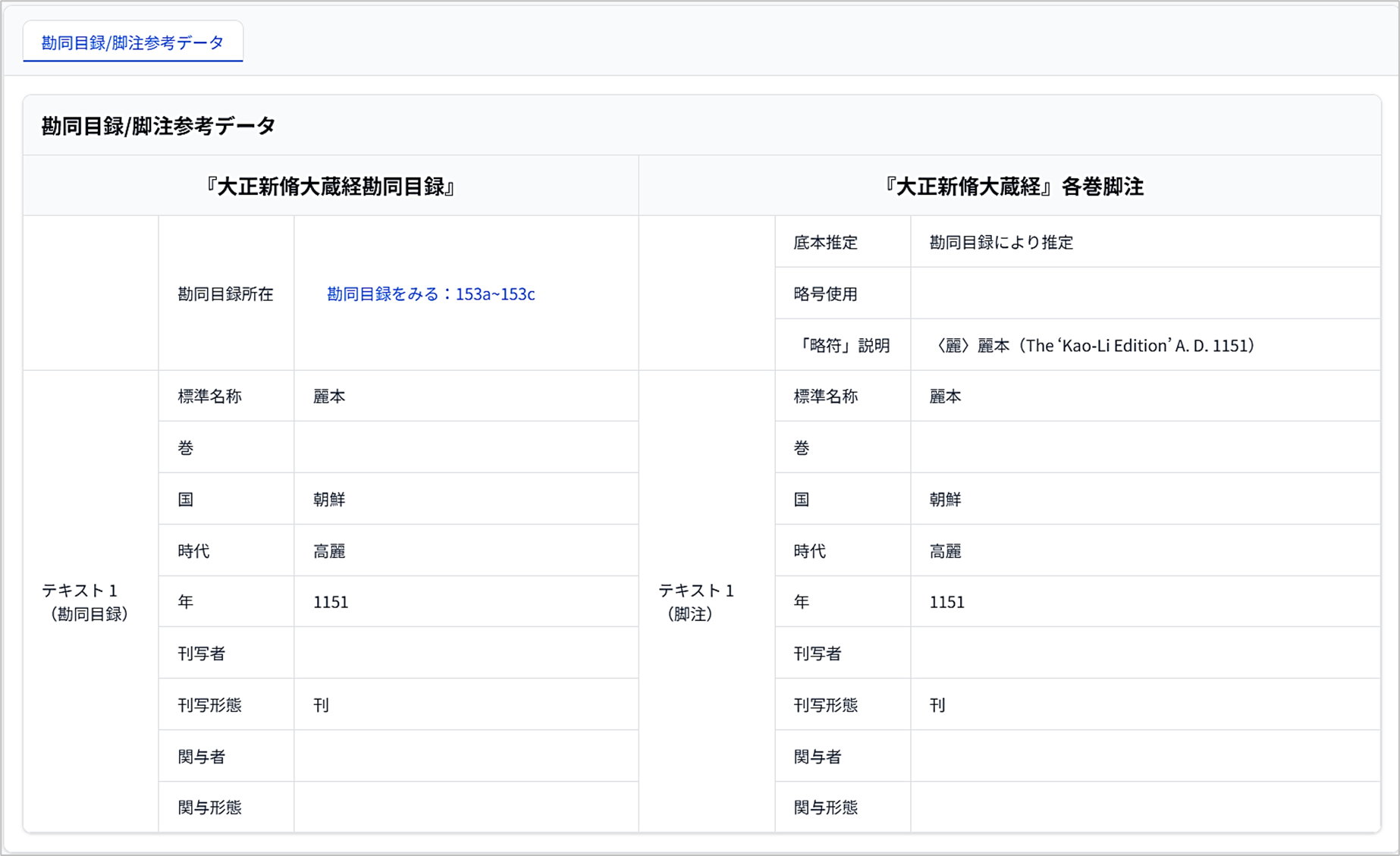Image resolution: width=1400 pixels, height=856 pixels.
Task: Select year 1151 in 勘同目録 table
Action: click(x=331, y=602)
